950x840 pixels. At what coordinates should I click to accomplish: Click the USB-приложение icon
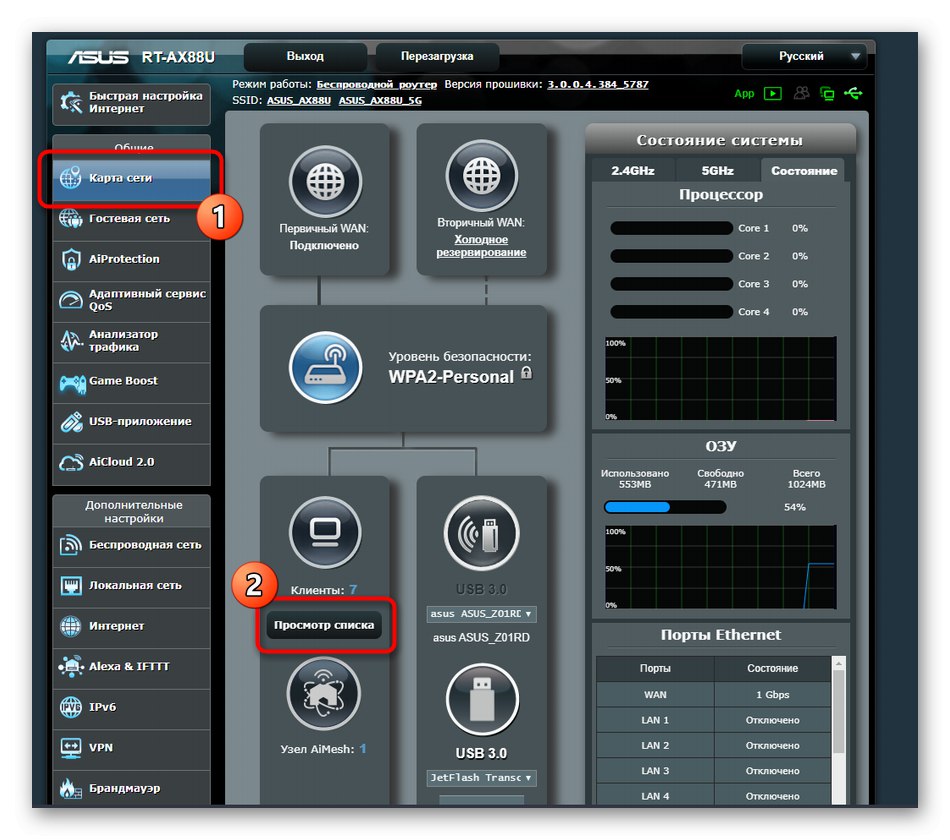[71, 422]
